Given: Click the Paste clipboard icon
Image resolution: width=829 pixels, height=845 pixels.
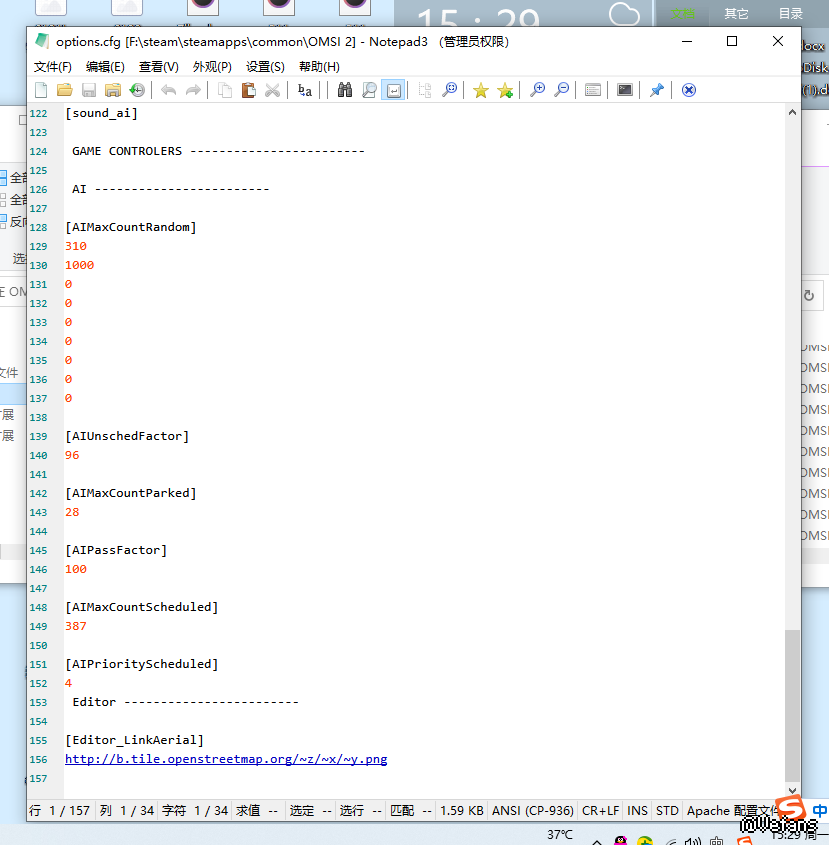Looking at the screenshot, I should tap(248, 90).
